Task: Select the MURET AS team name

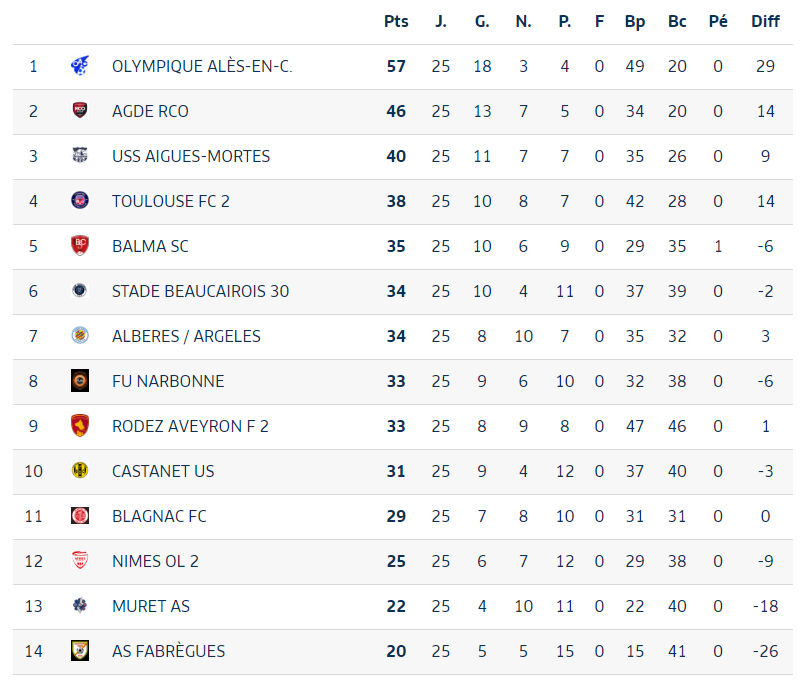Action: pos(151,606)
